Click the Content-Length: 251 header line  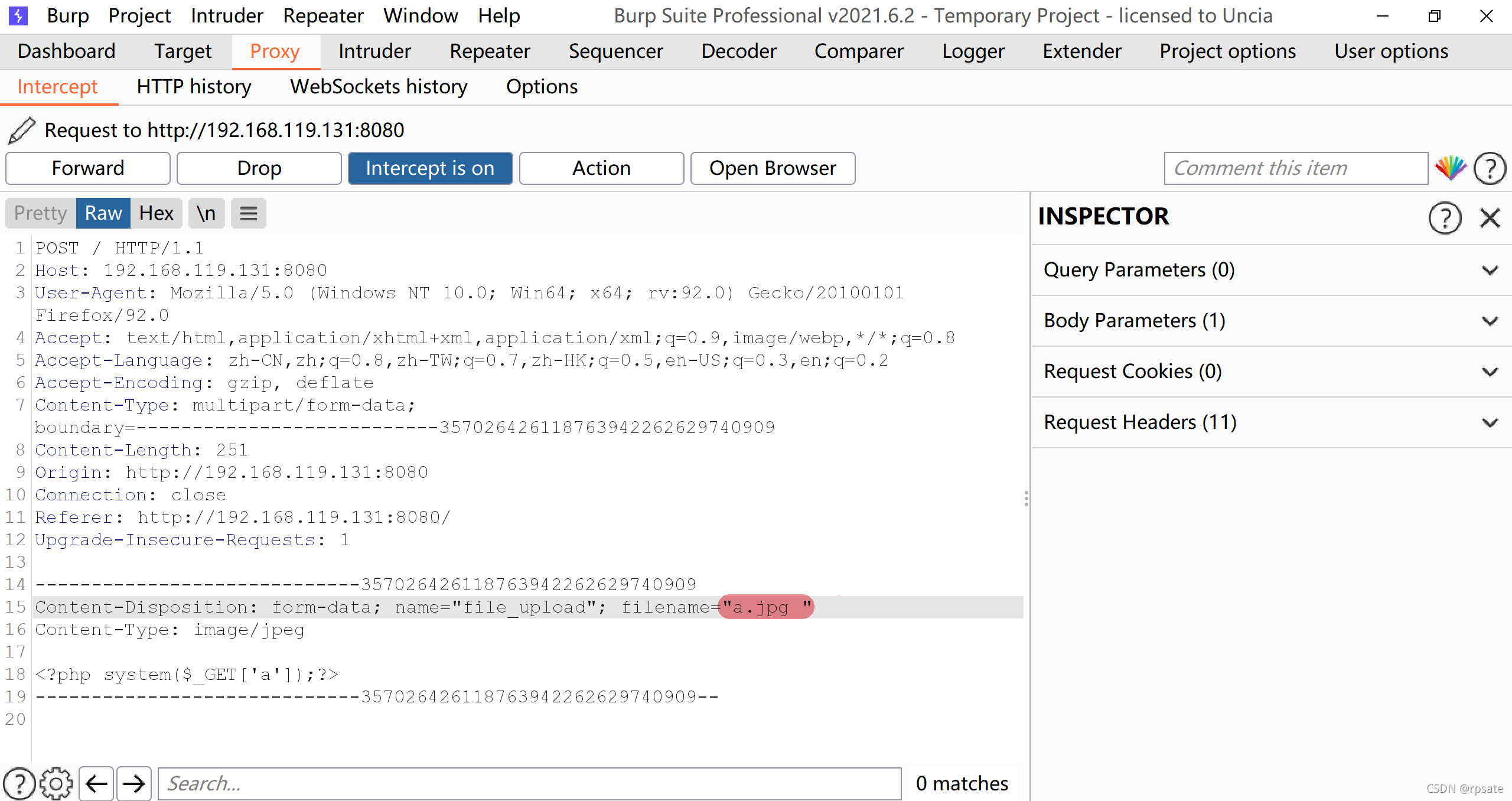tap(142, 450)
